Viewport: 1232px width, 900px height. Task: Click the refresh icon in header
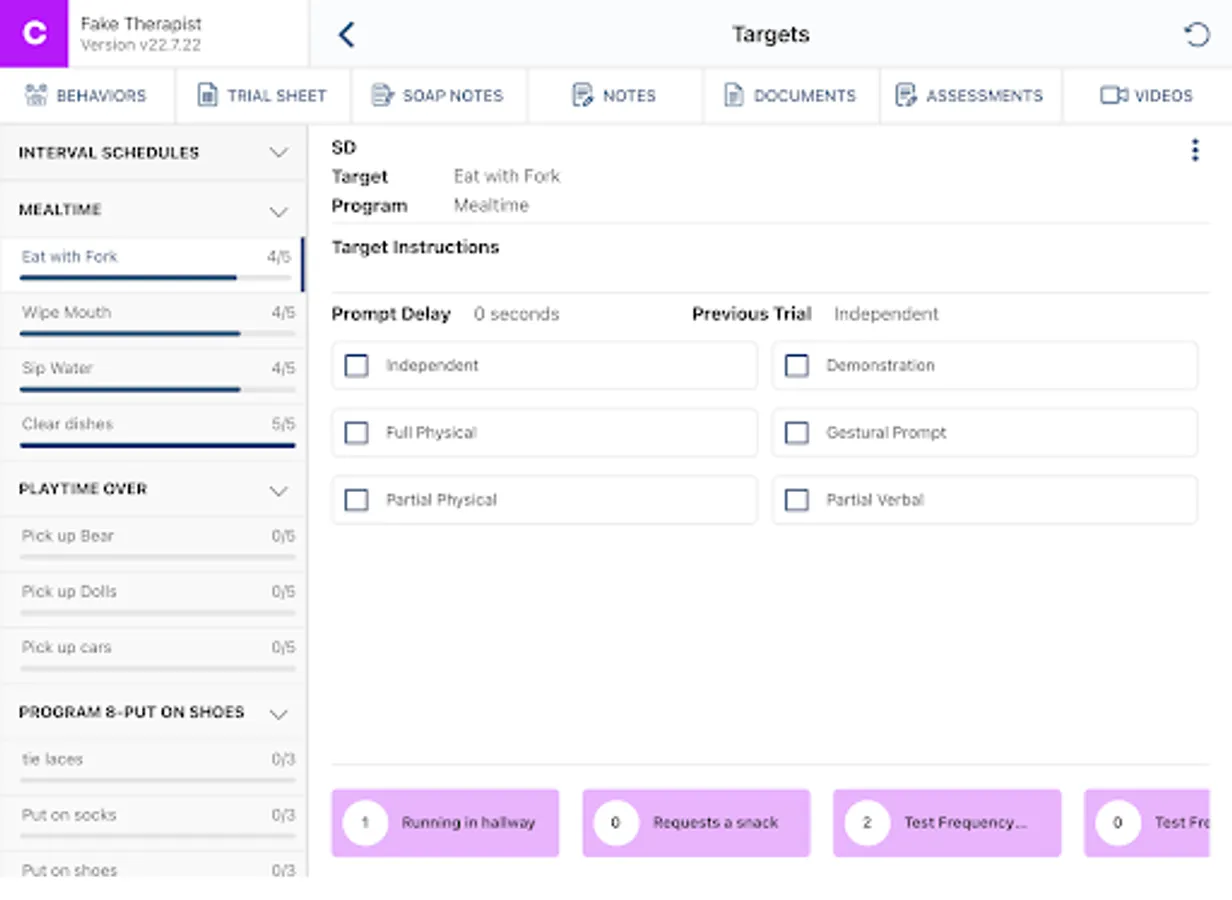click(x=1196, y=35)
